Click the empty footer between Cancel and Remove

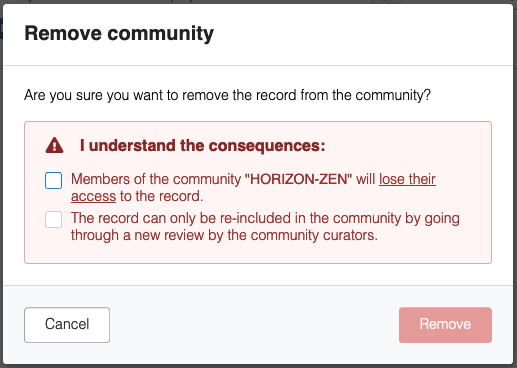point(254,325)
